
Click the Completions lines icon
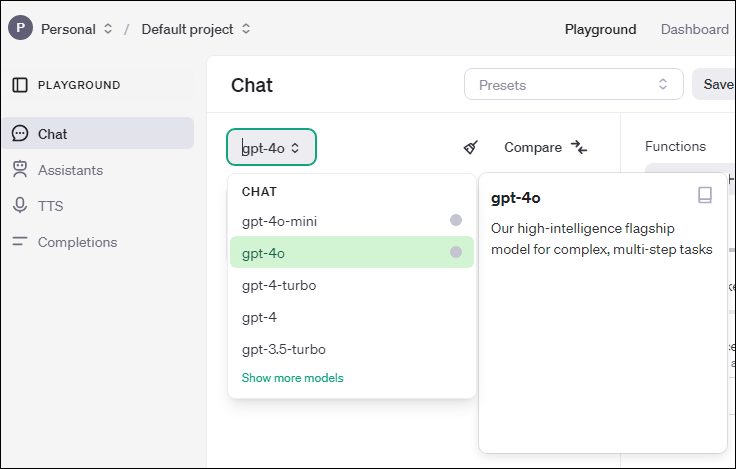tap(20, 242)
